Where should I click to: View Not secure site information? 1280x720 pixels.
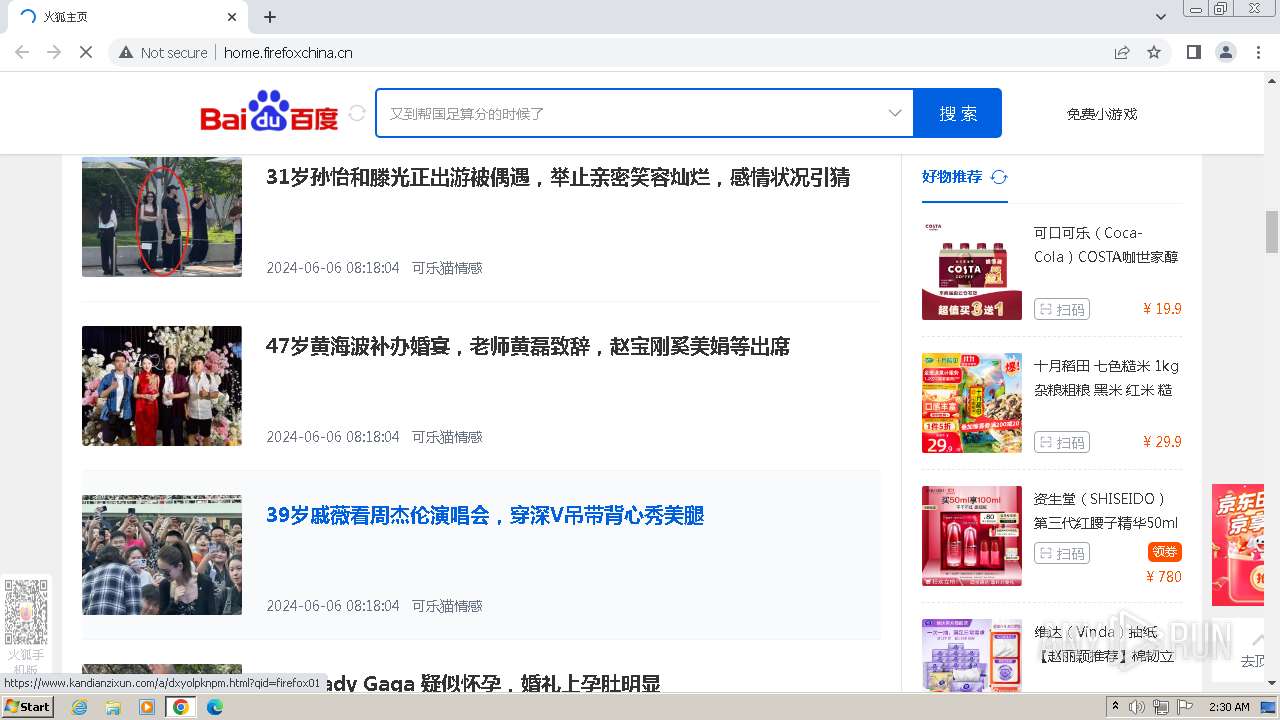point(163,52)
